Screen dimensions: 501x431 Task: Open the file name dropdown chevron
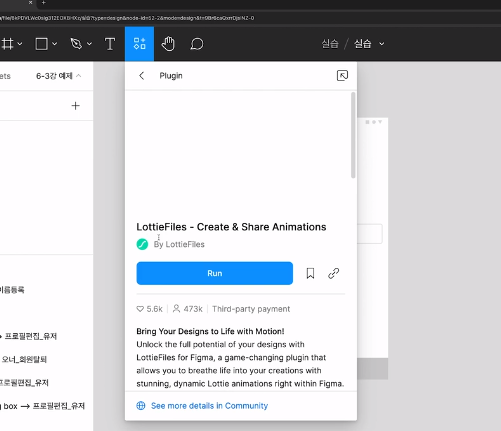click(x=382, y=44)
